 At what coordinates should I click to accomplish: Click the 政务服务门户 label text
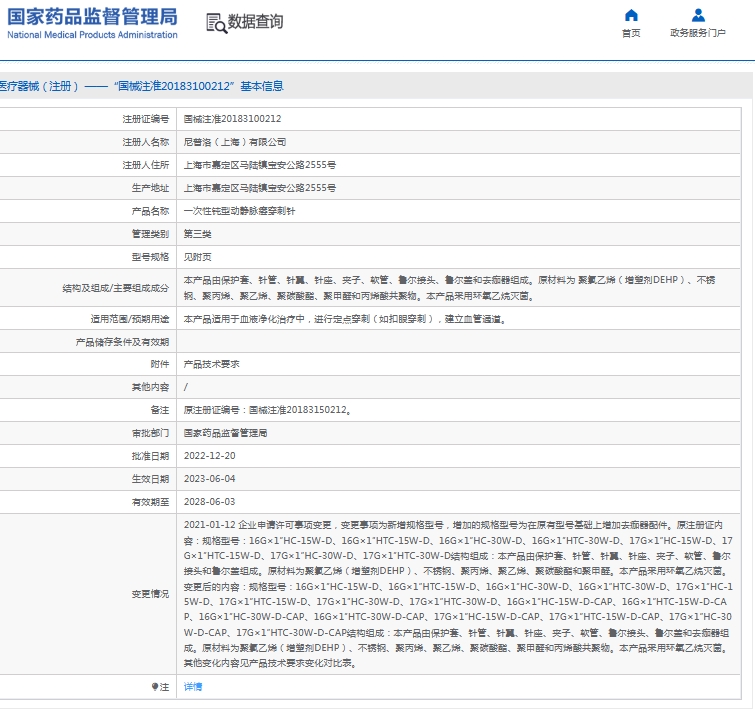[x=698, y=33]
